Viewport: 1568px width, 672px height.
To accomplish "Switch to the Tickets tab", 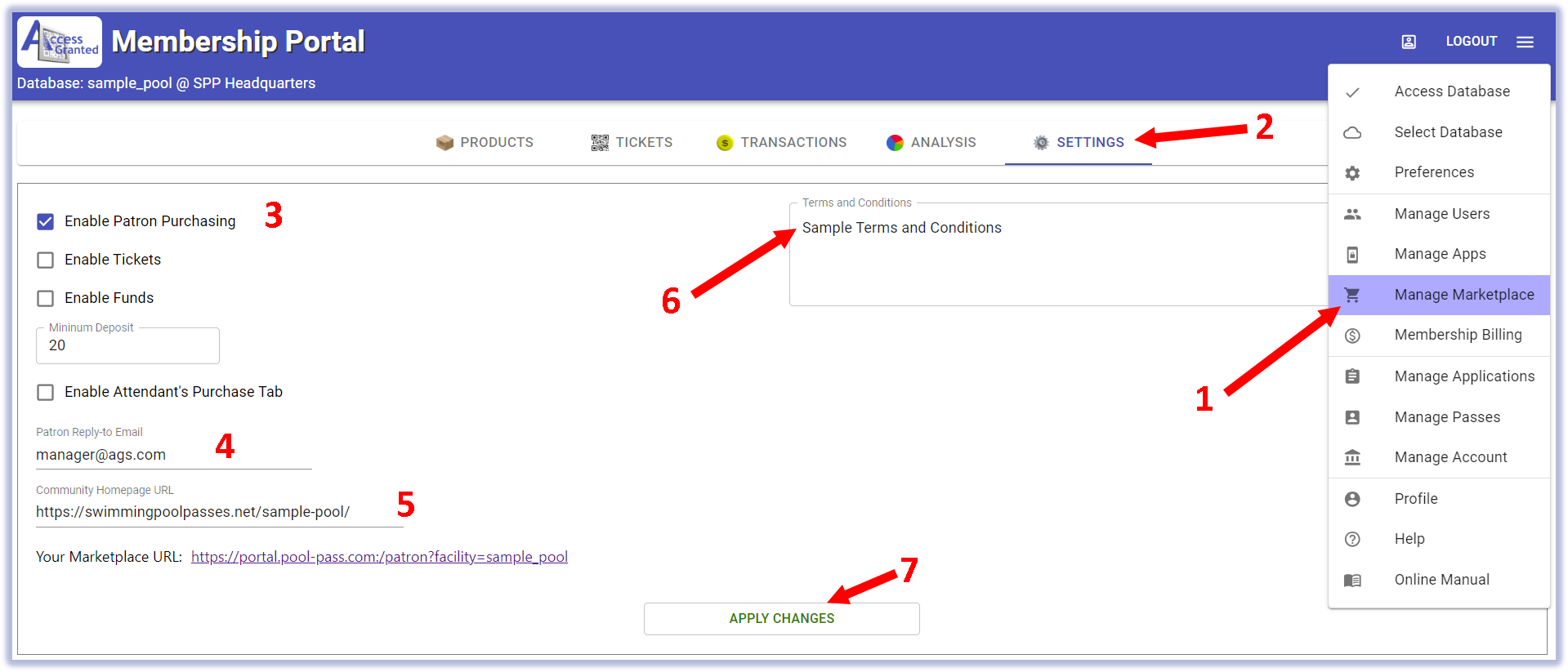I will [x=632, y=143].
